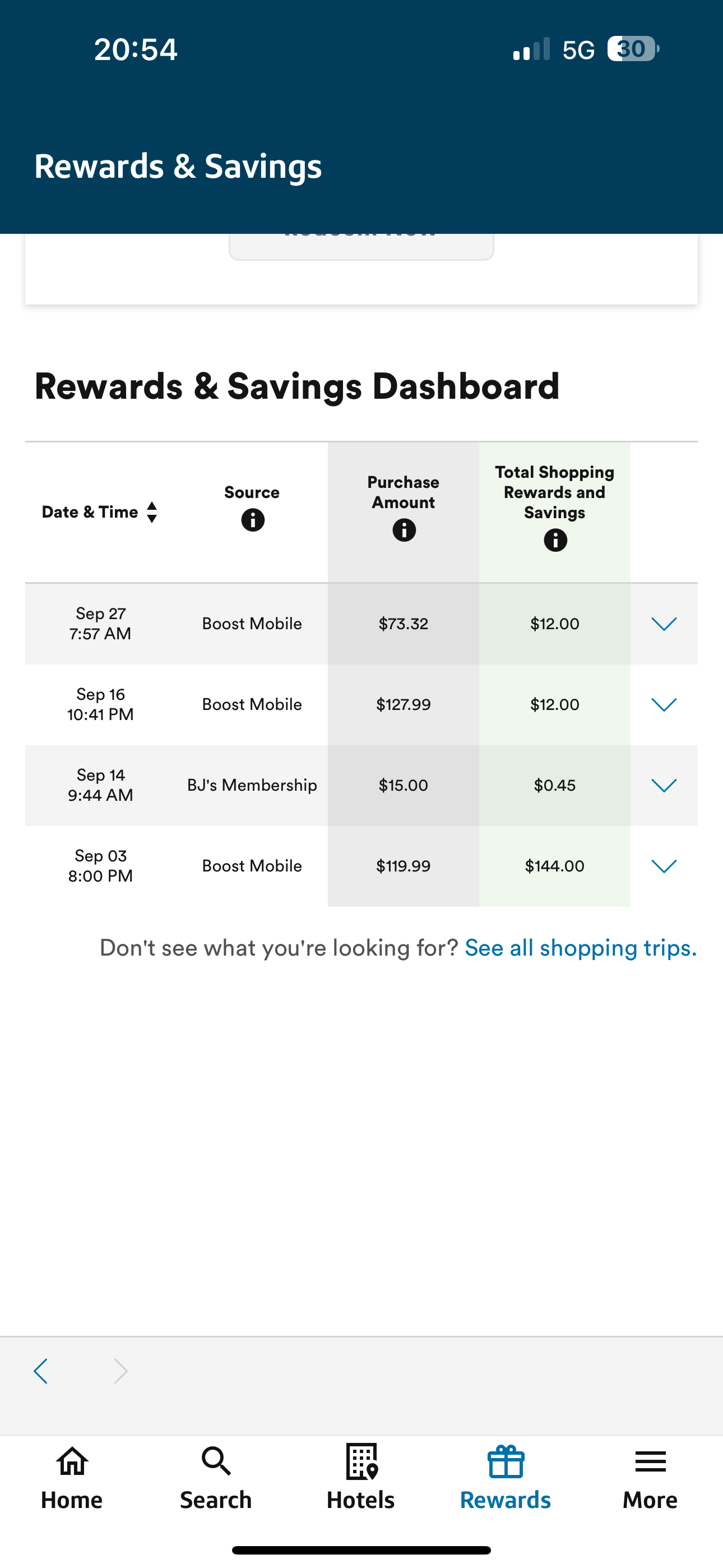Tap the forward navigation arrow
723x1568 pixels.
pyautogui.click(x=121, y=1371)
